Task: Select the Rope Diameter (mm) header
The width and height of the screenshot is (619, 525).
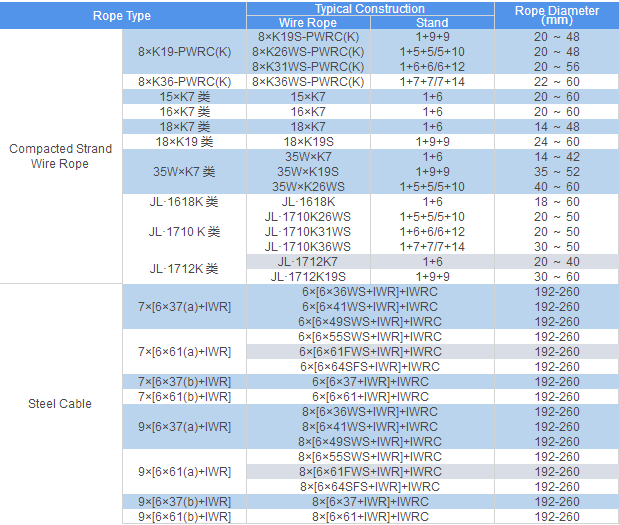Action: point(556,16)
